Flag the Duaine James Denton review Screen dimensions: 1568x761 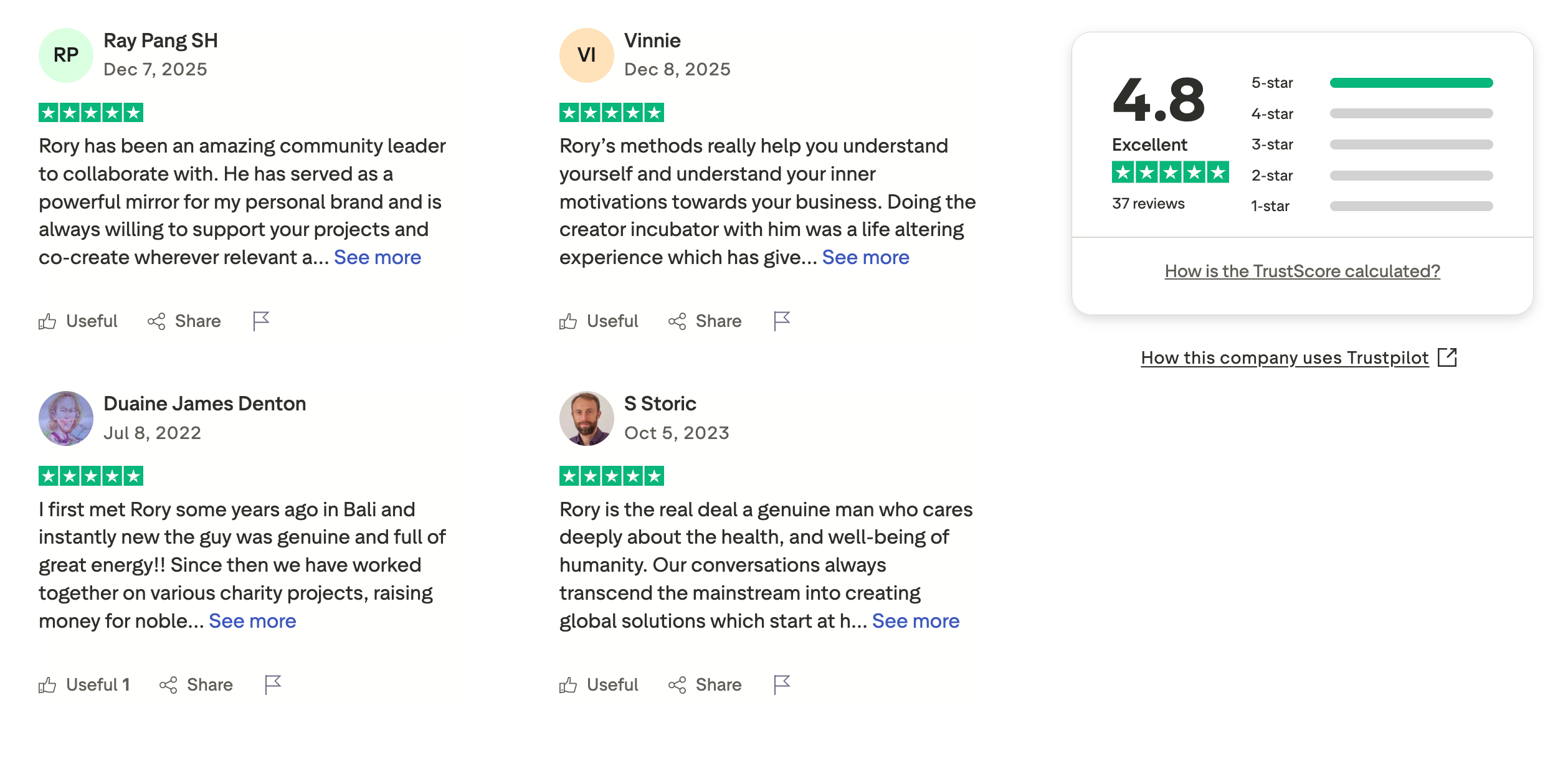click(x=273, y=685)
